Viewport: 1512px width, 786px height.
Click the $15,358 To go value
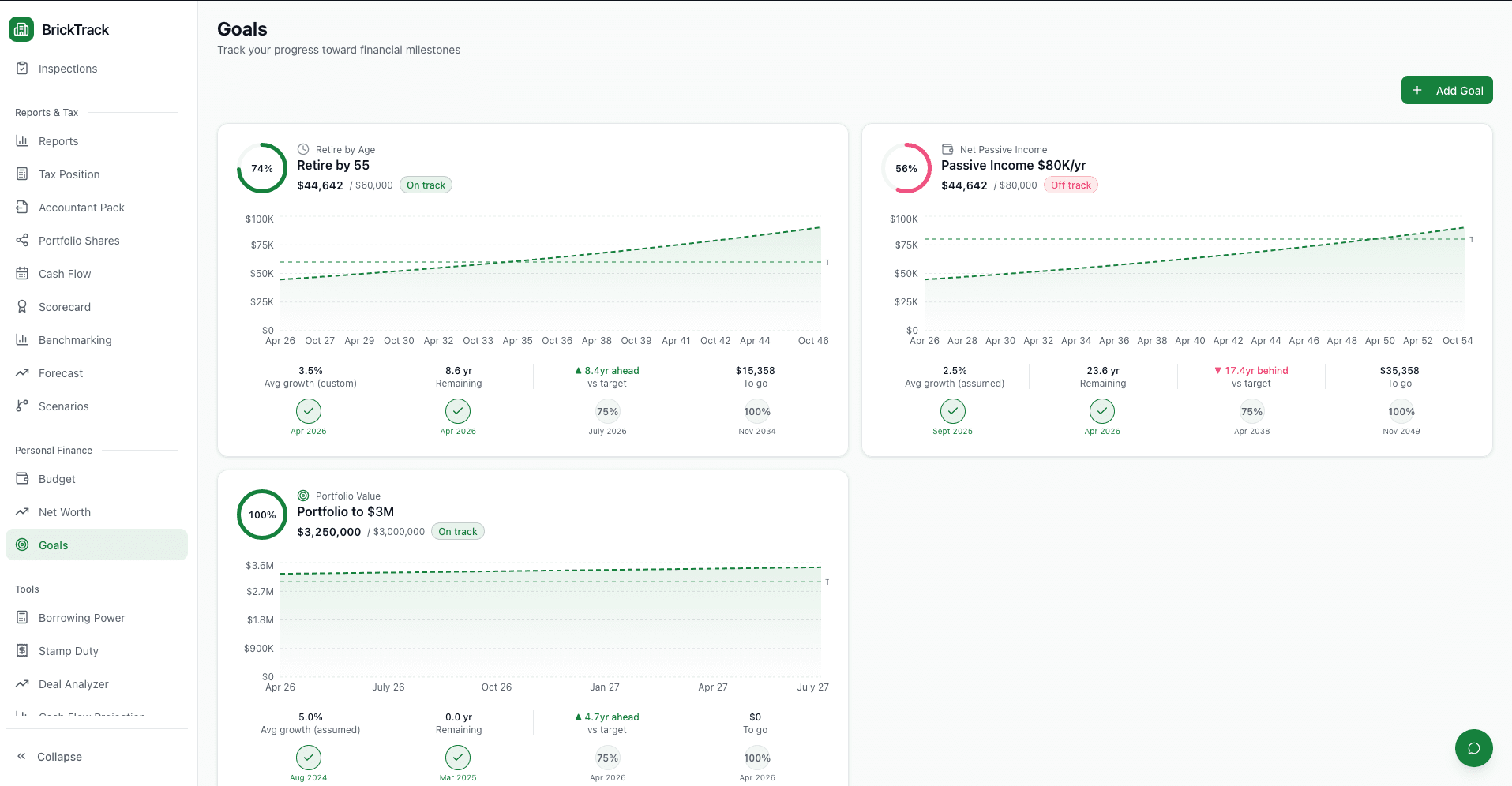click(756, 370)
